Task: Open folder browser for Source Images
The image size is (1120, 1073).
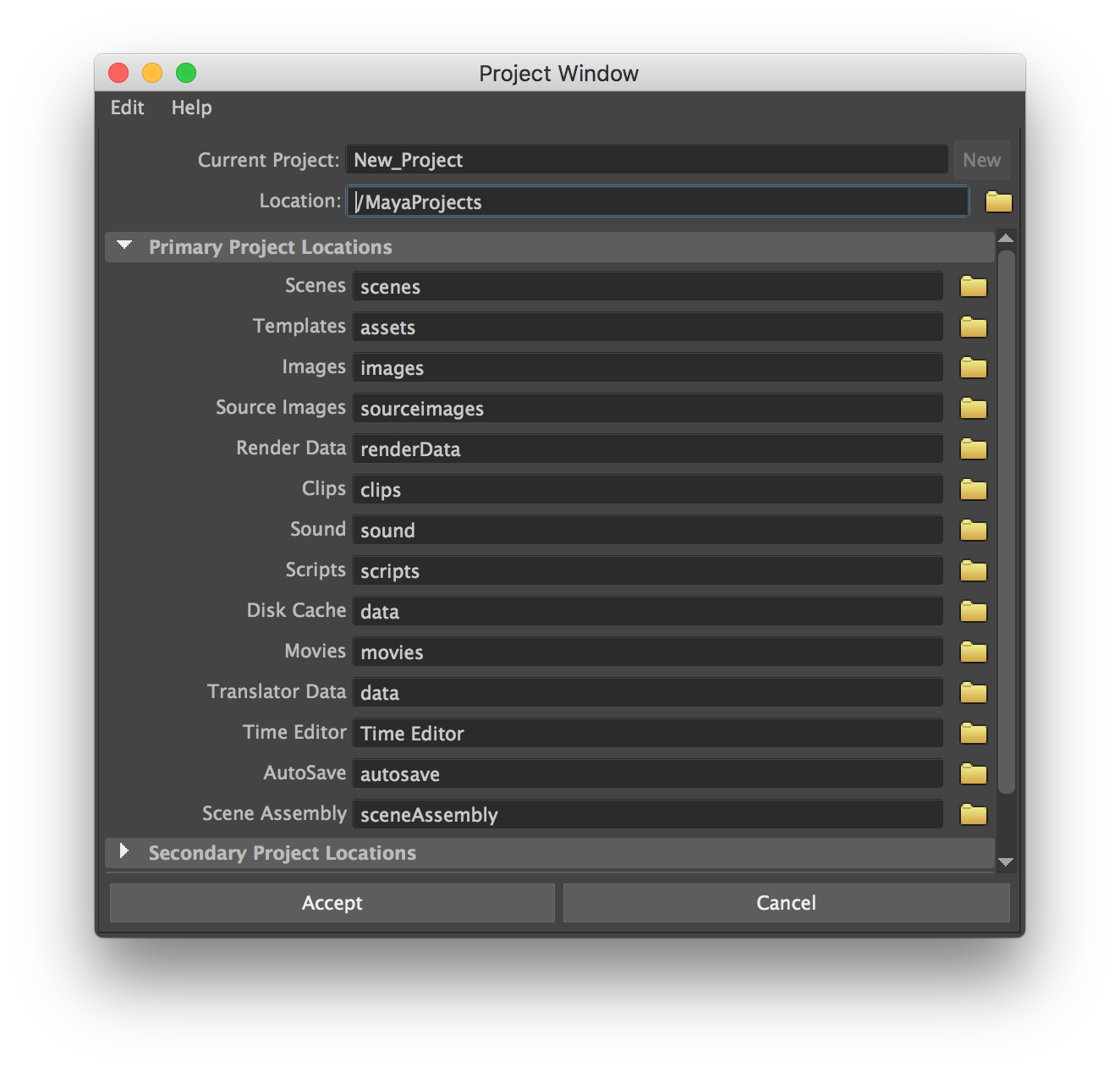Action: click(x=973, y=409)
